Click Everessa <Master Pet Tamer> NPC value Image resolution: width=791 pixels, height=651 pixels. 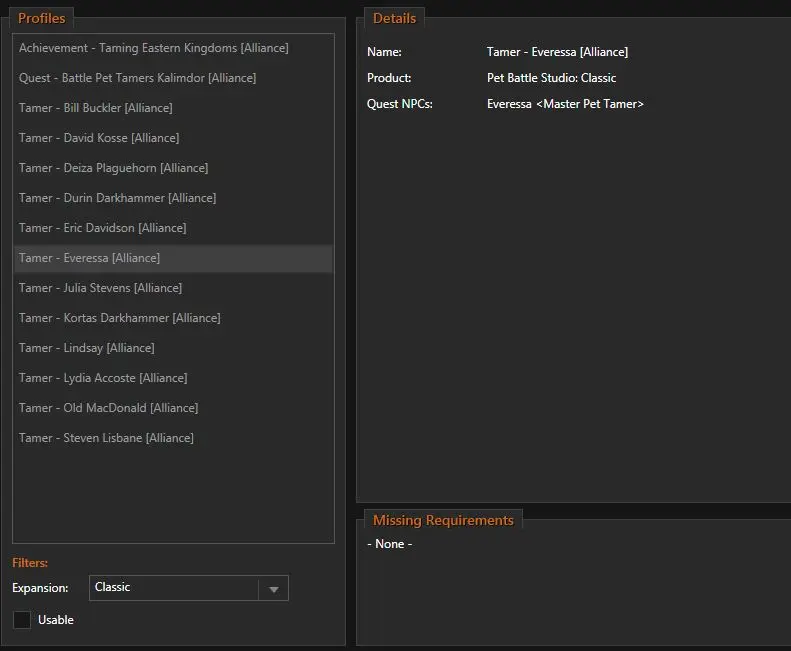[x=565, y=104]
